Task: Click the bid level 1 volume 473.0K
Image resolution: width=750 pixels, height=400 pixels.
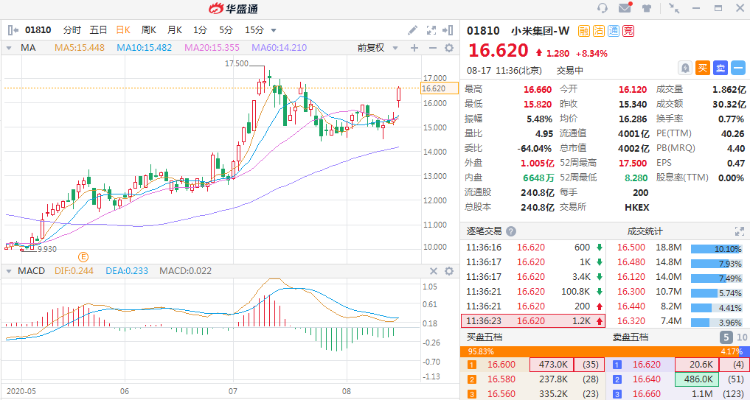Action: pyautogui.click(x=551, y=365)
